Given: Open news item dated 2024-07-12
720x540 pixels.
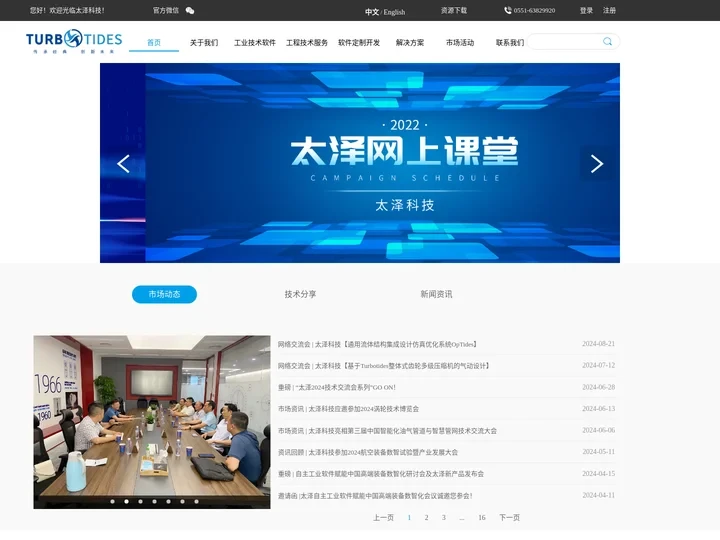Looking at the screenshot, I should pyautogui.click(x=383, y=366).
